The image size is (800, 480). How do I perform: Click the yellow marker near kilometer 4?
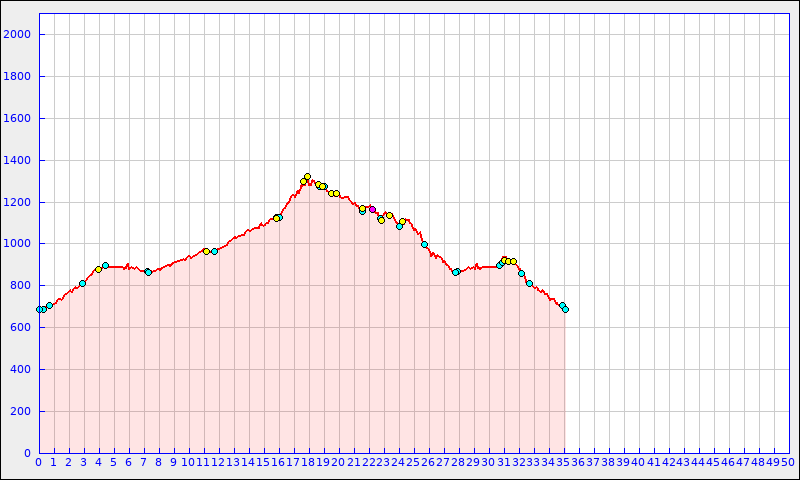[98, 269]
